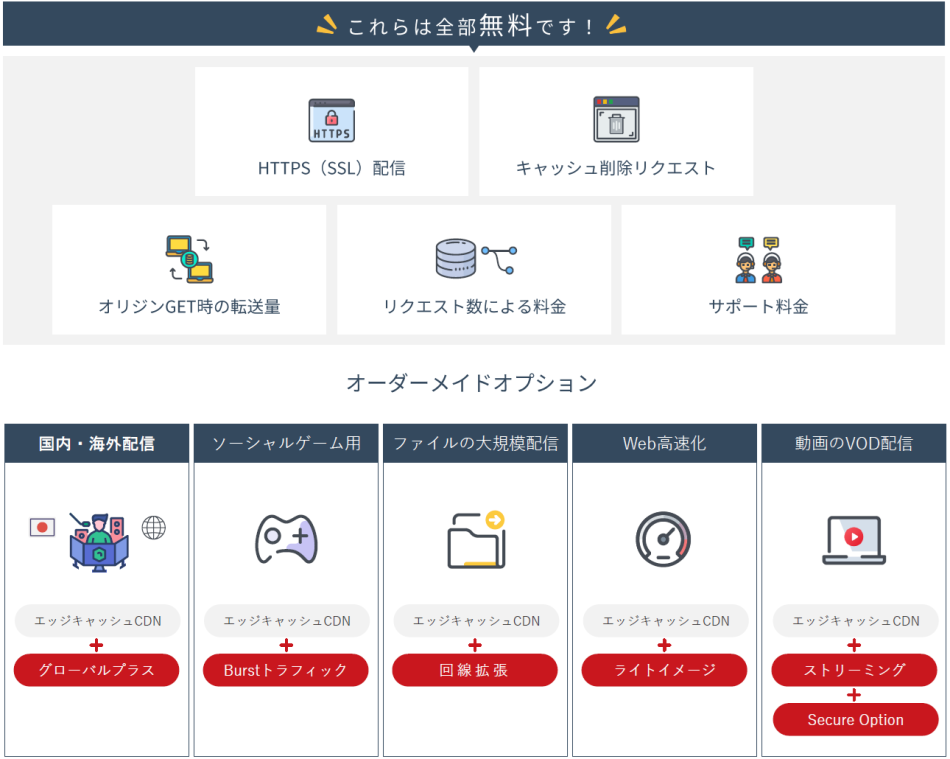Viewport: 950px width, 759px height.
Task: Click the folder with arrow icon
Action: (x=476, y=540)
